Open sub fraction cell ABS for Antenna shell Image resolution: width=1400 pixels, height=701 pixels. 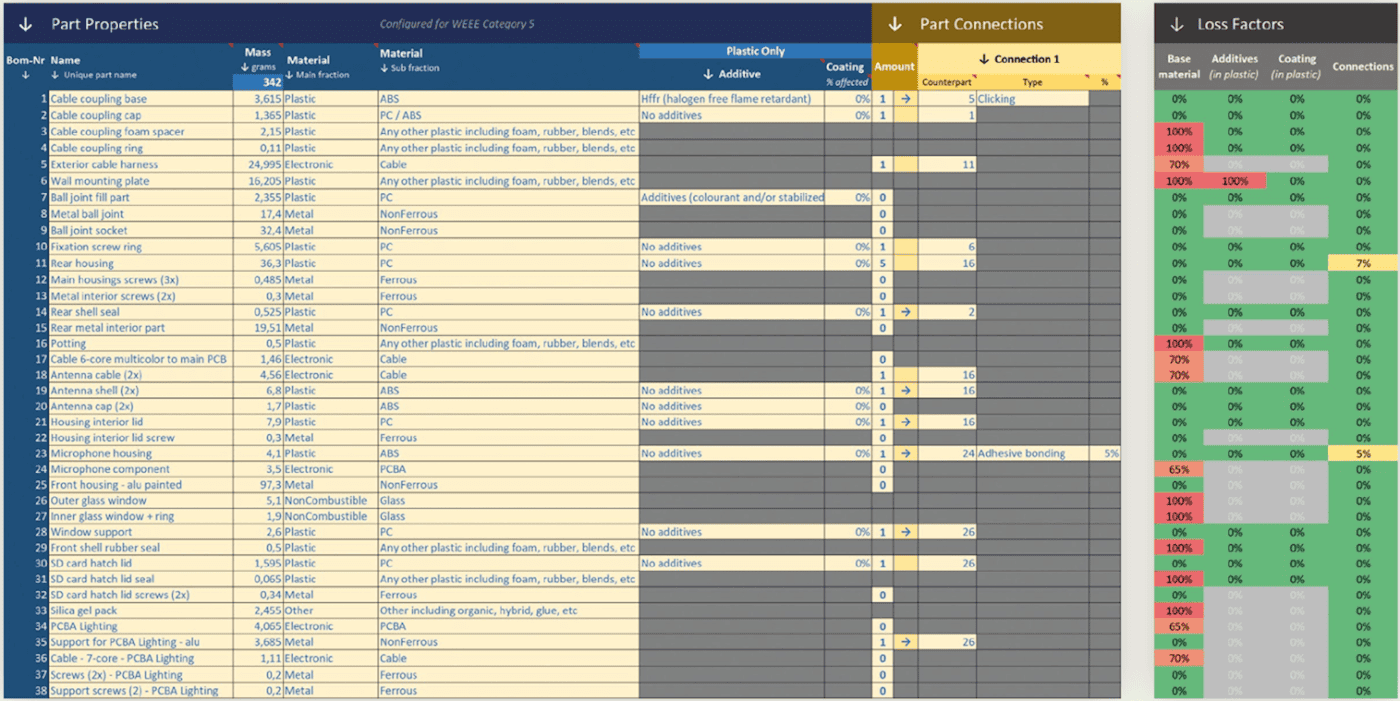[507, 390]
